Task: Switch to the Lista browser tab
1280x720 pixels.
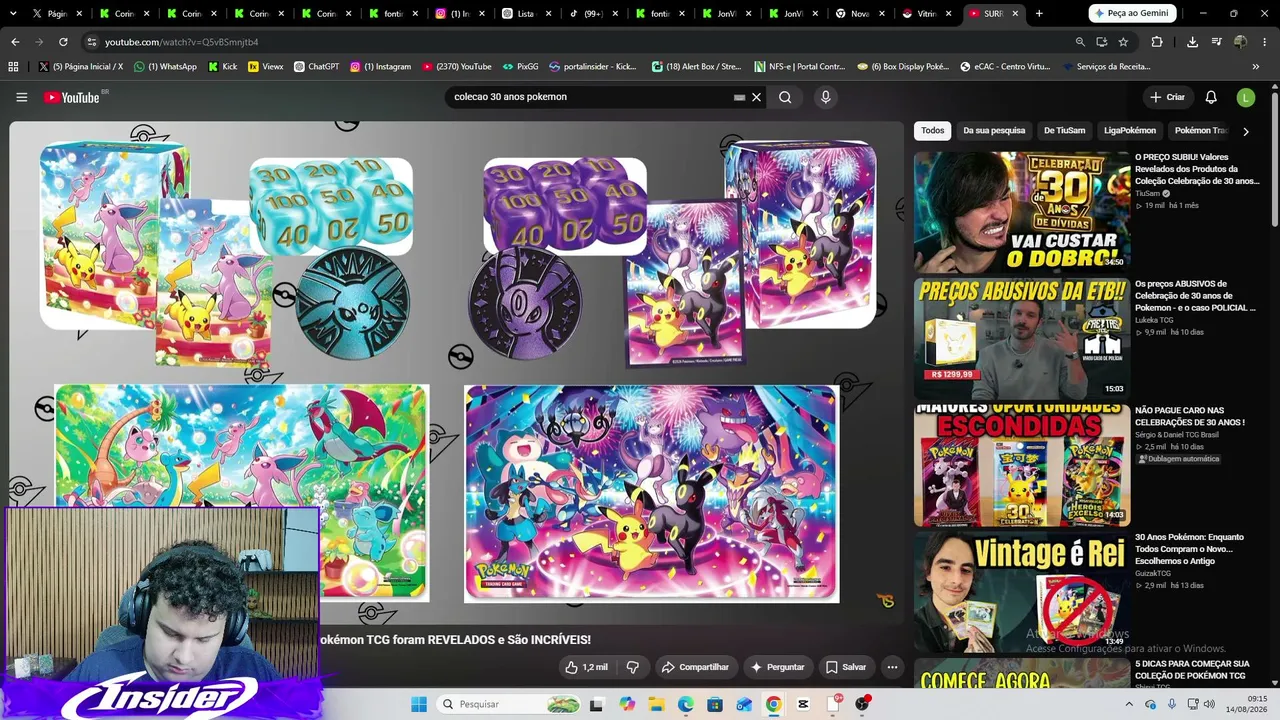Action: [x=528, y=14]
